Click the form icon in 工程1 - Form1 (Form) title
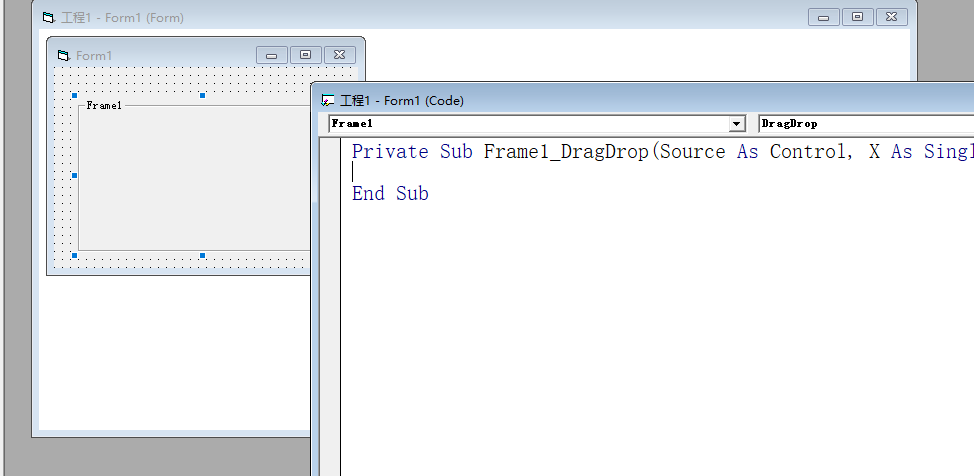The height and width of the screenshot is (476, 974). point(48,17)
